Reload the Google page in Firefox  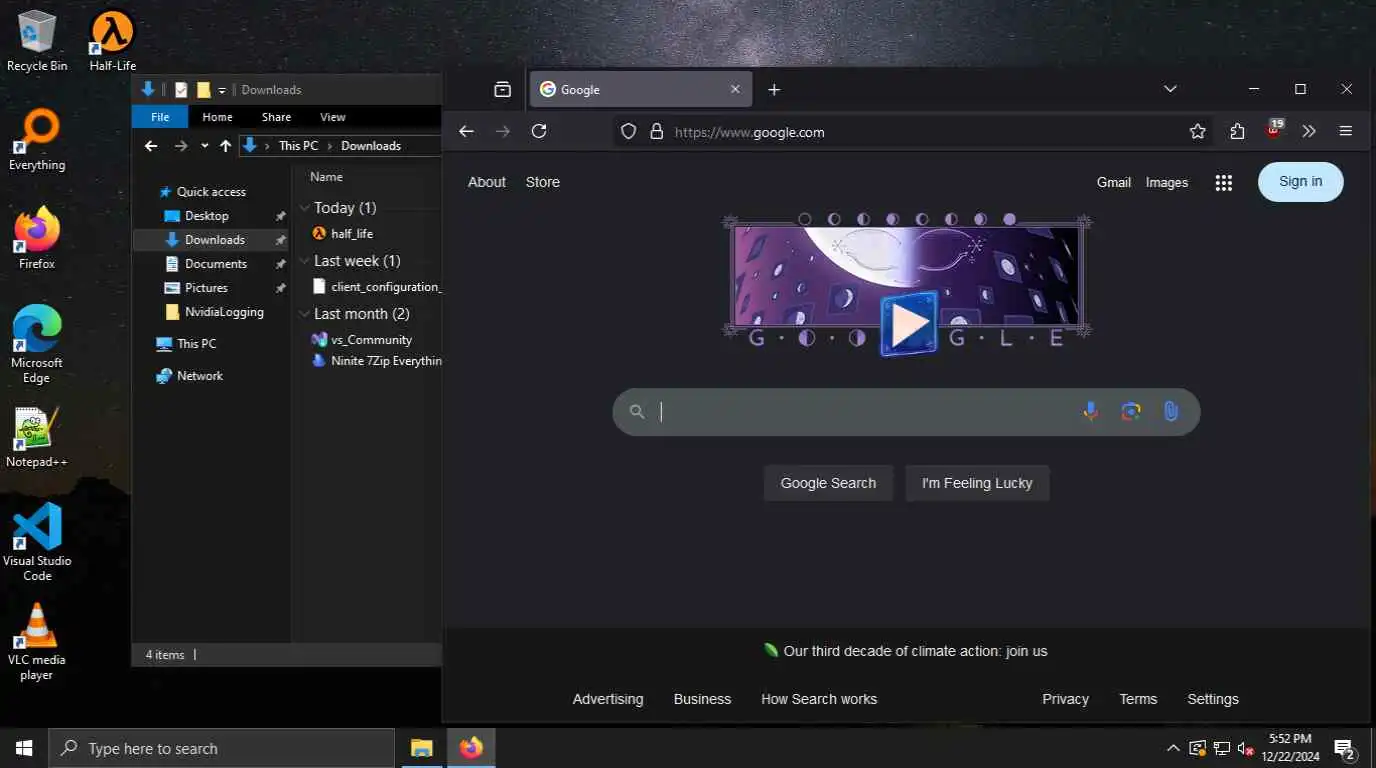pos(539,132)
